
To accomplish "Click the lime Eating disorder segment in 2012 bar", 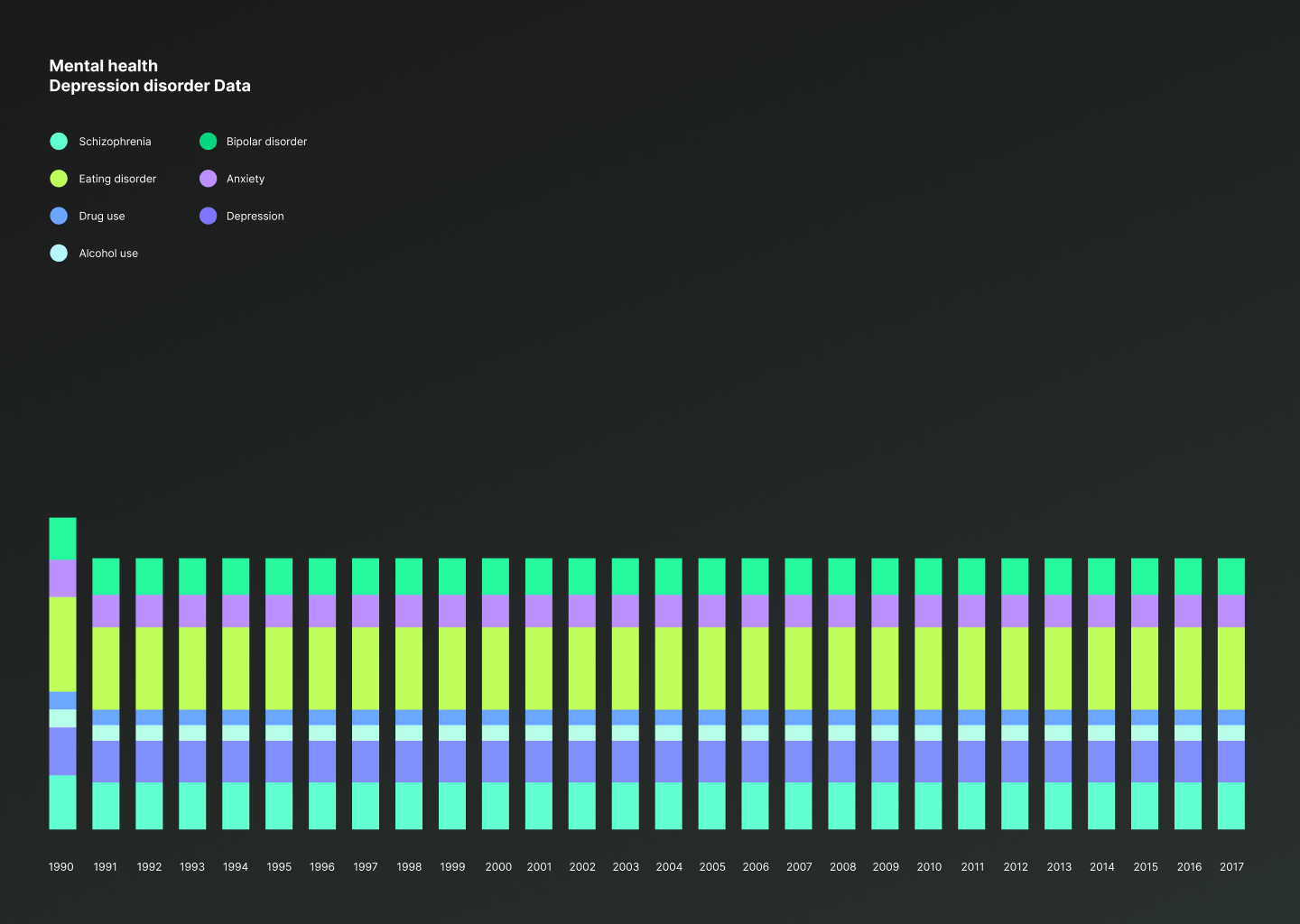I will 1015,669.
